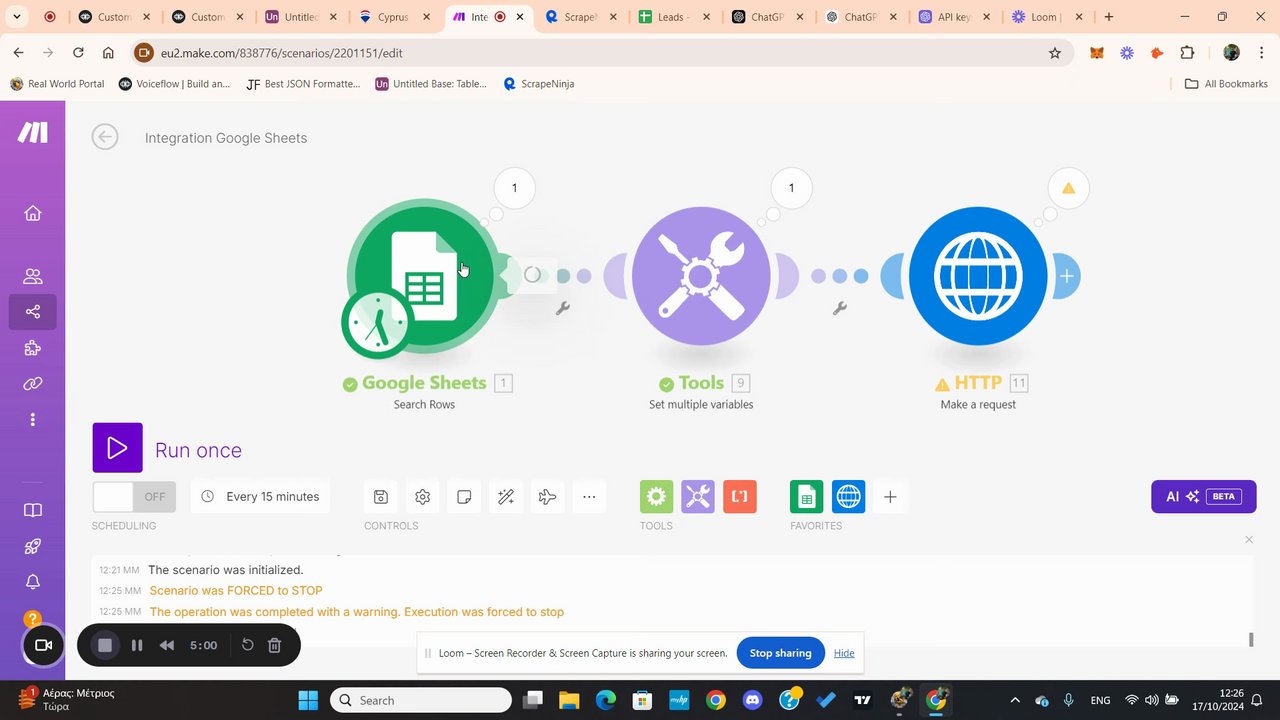Open the AI Beta assistant button

[1203, 497]
